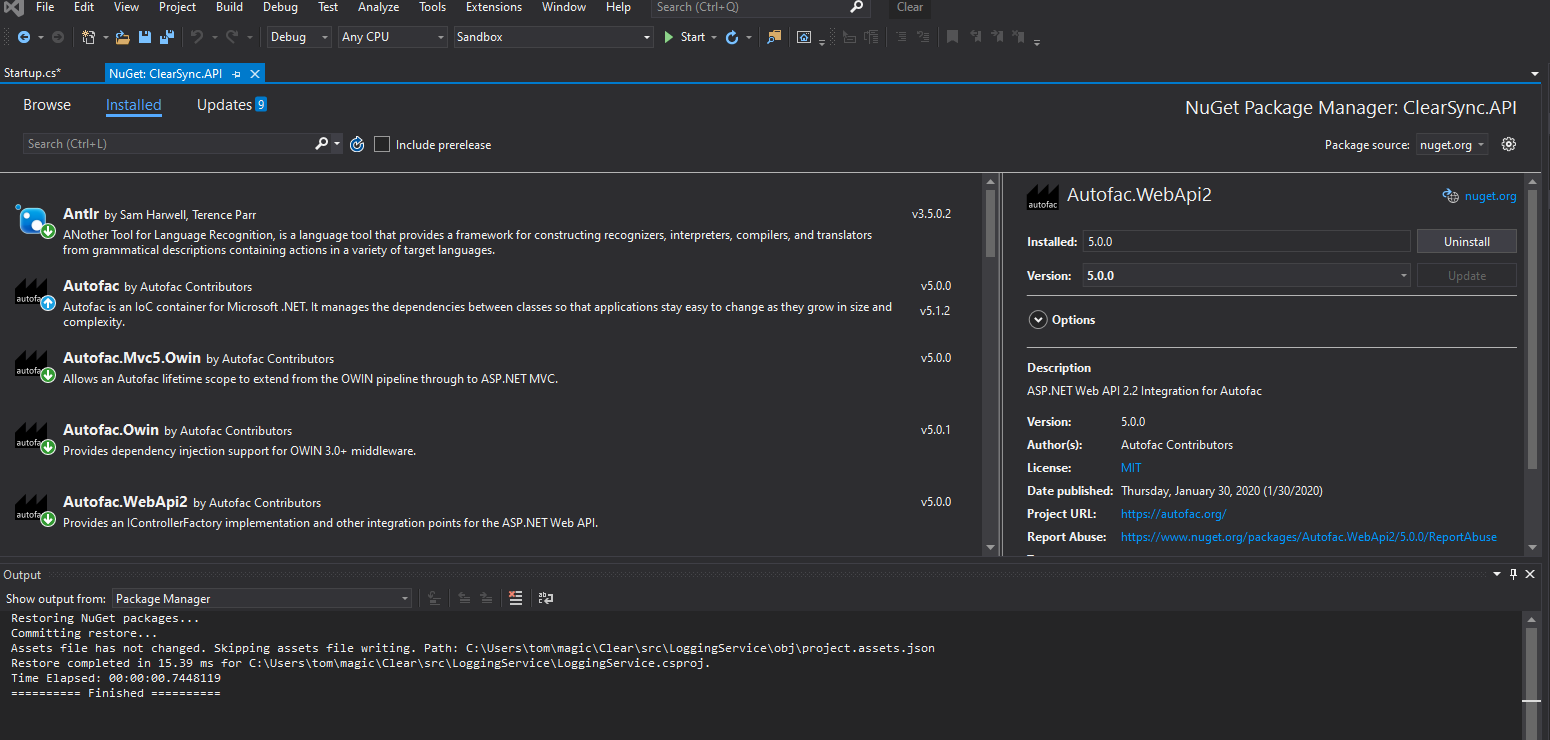Click the Open File folder icon
This screenshot has height=740, width=1550.
click(123, 37)
